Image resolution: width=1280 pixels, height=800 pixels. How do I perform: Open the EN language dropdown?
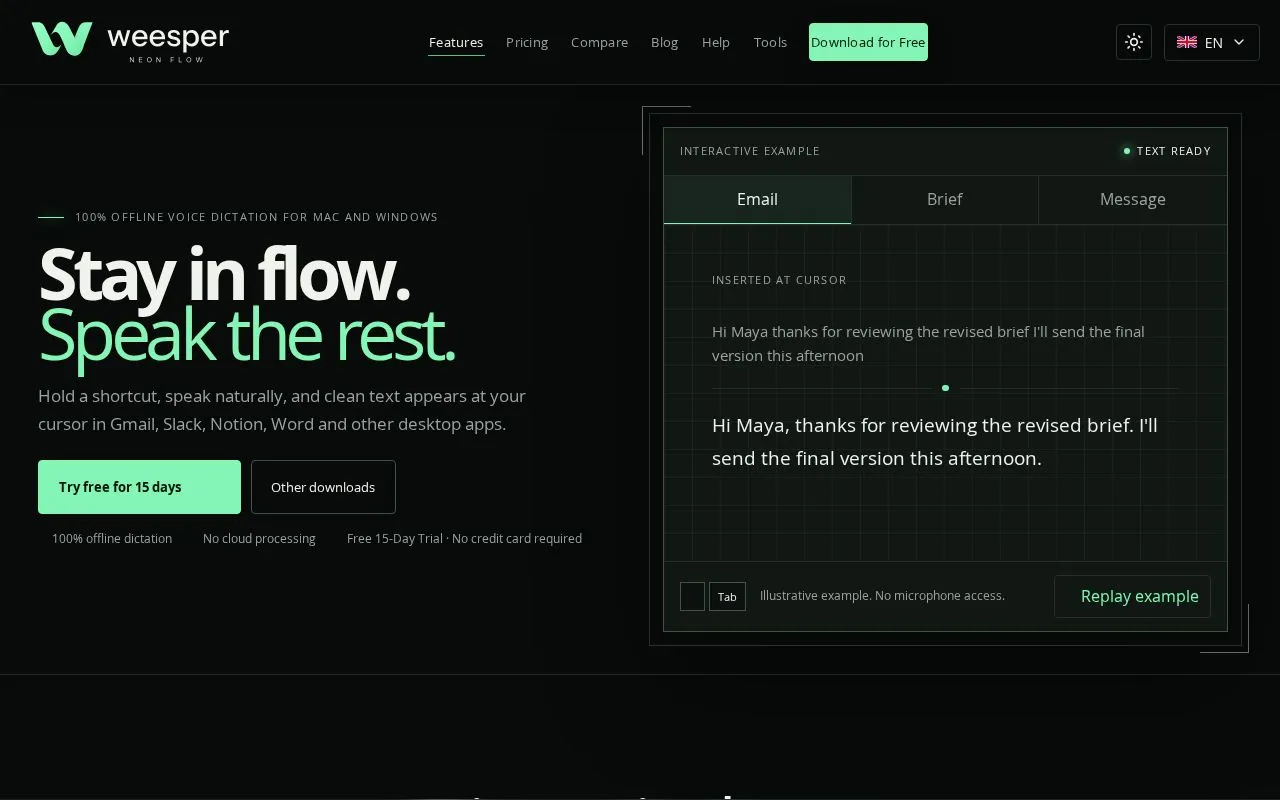pos(1212,42)
